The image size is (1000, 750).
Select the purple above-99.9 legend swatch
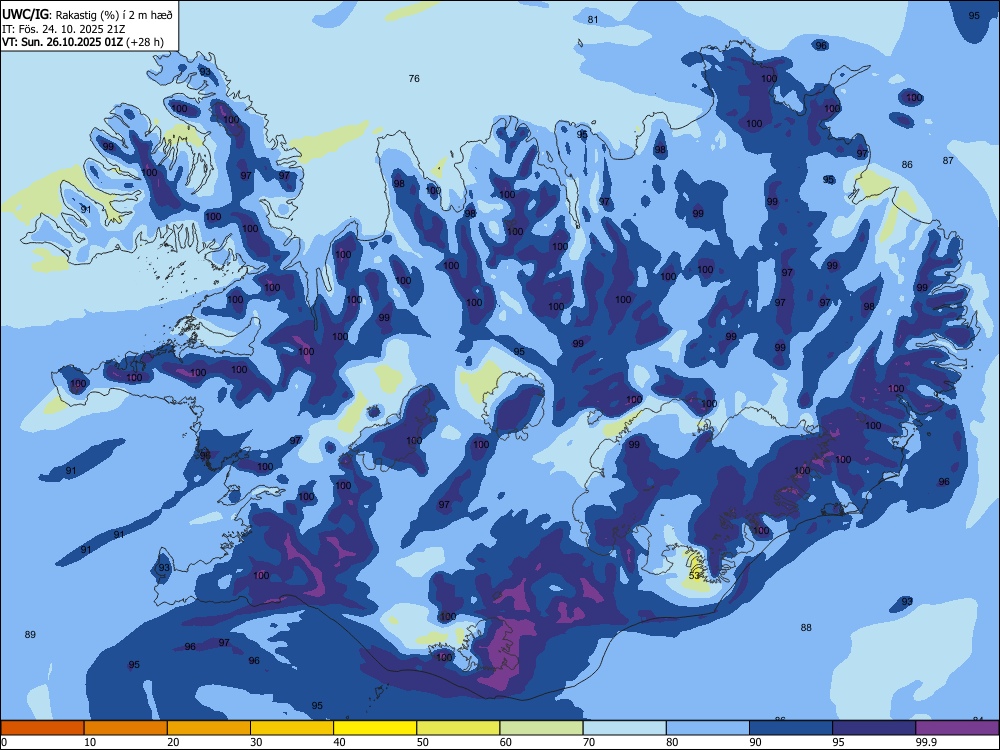tap(957, 728)
